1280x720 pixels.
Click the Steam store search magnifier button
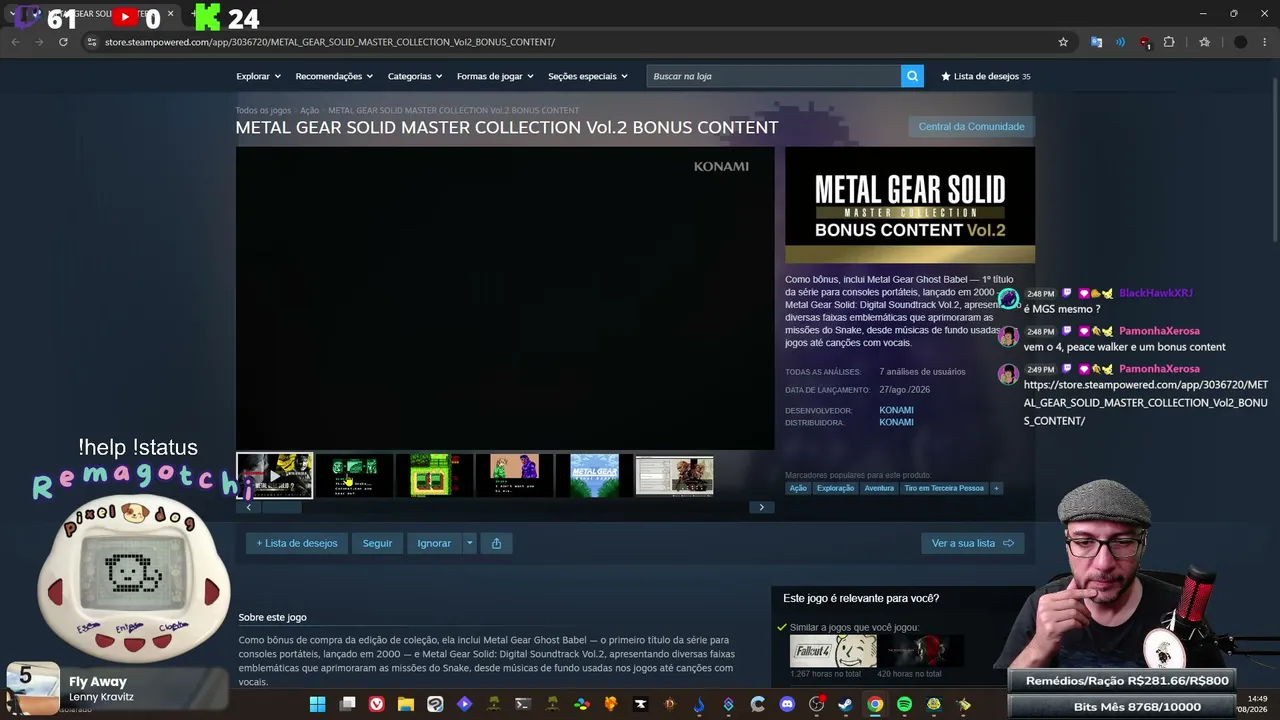tap(912, 76)
